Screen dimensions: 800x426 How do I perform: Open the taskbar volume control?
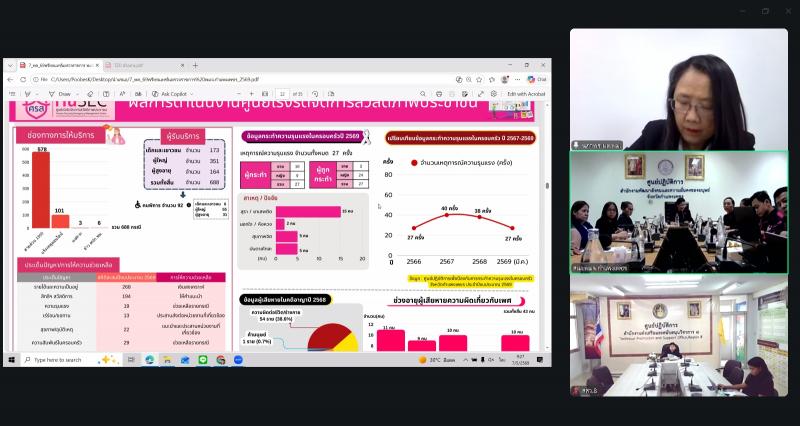(491, 360)
